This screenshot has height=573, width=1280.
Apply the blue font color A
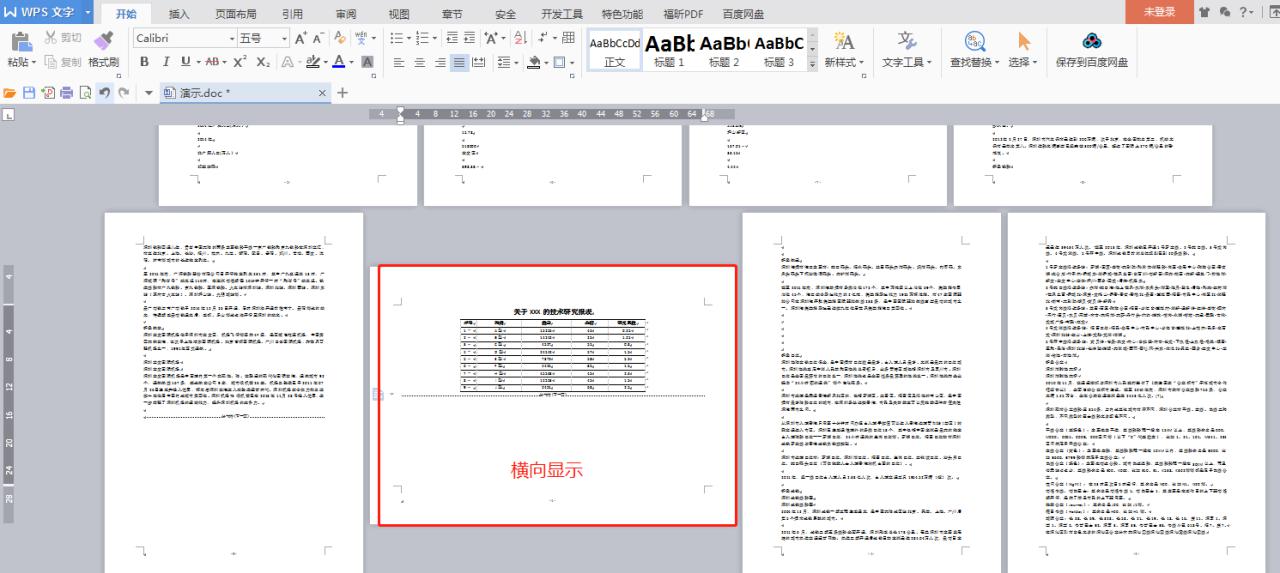click(x=338, y=62)
